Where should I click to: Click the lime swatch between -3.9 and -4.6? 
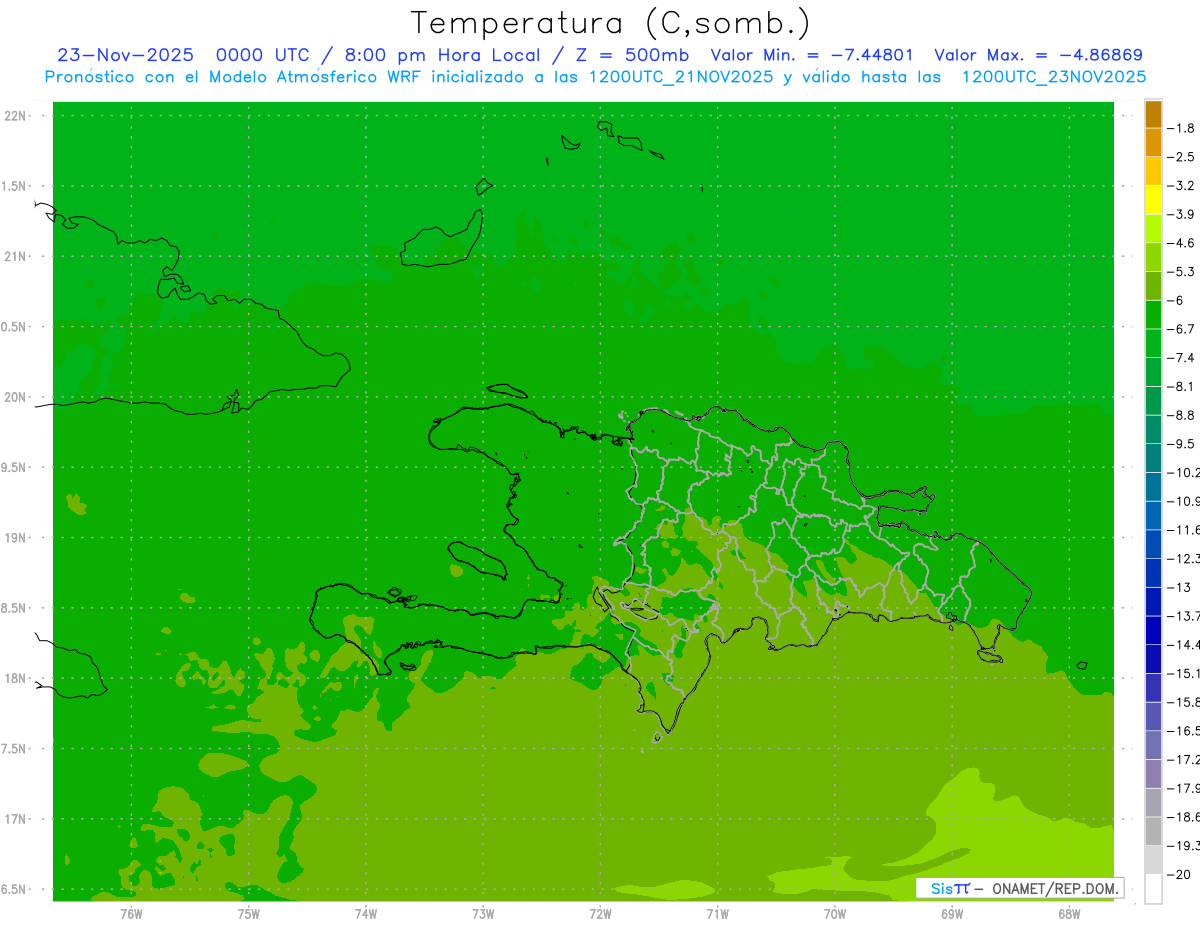click(1153, 228)
